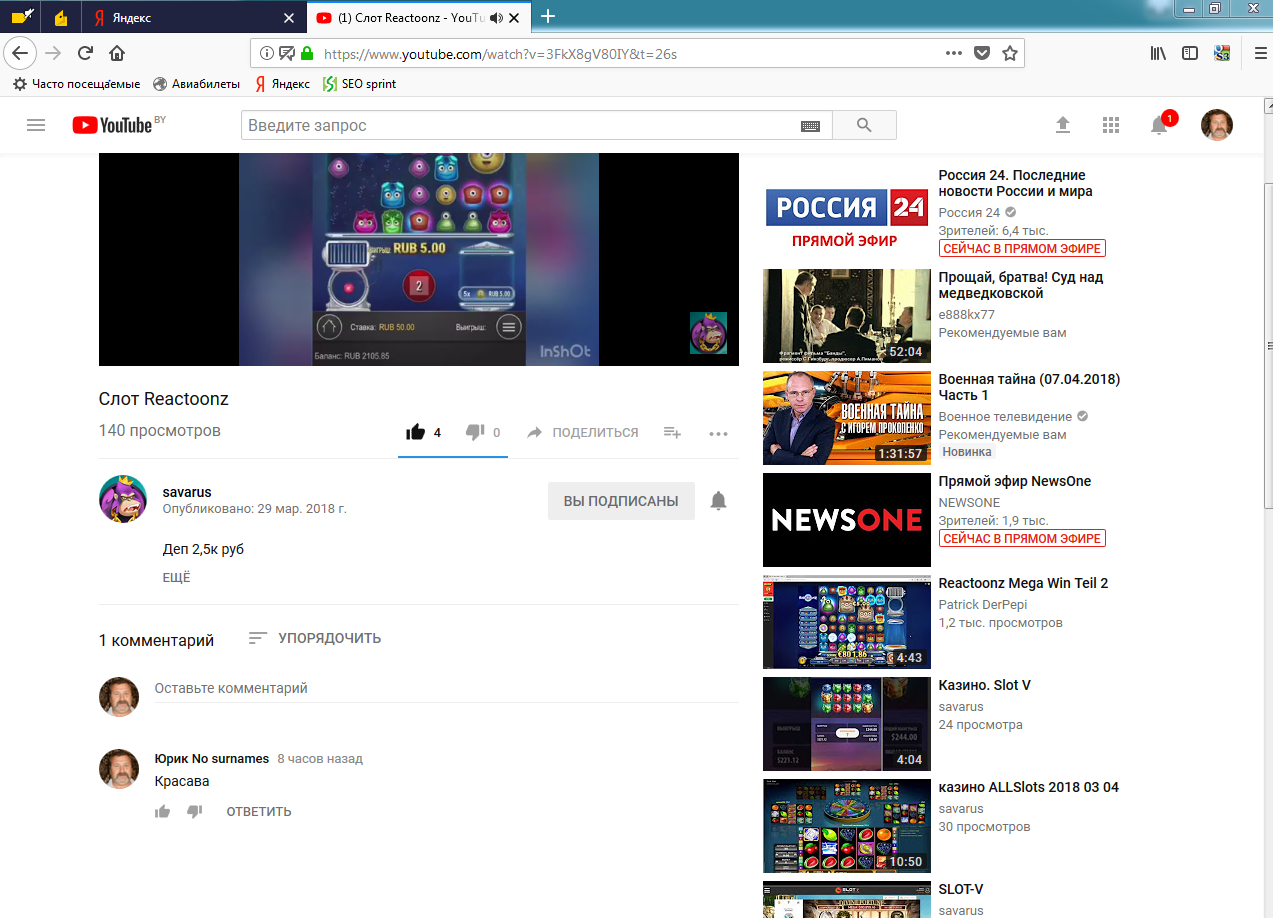Toggle like on the video
The height and width of the screenshot is (918, 1273).
(x=415, y=432)
